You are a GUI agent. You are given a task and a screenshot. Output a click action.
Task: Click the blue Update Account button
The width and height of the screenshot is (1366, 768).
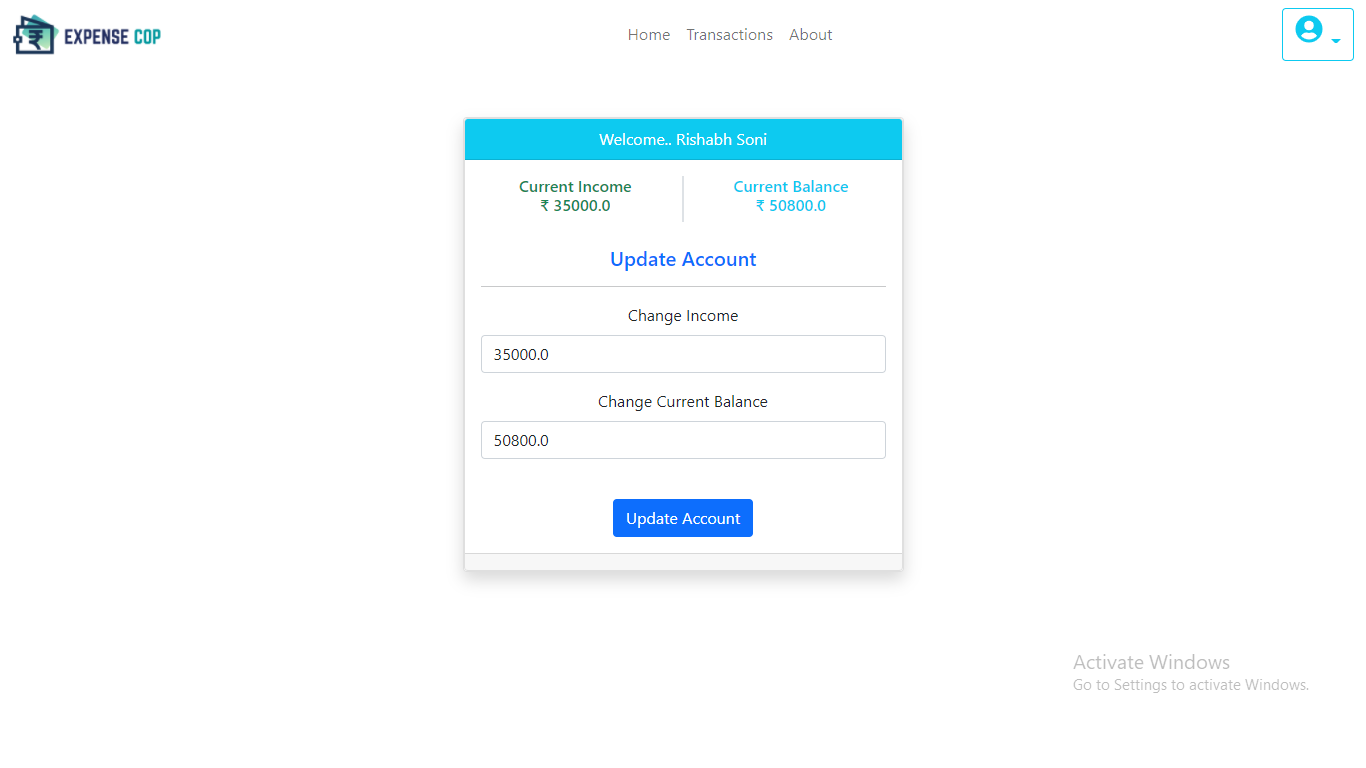683,518
